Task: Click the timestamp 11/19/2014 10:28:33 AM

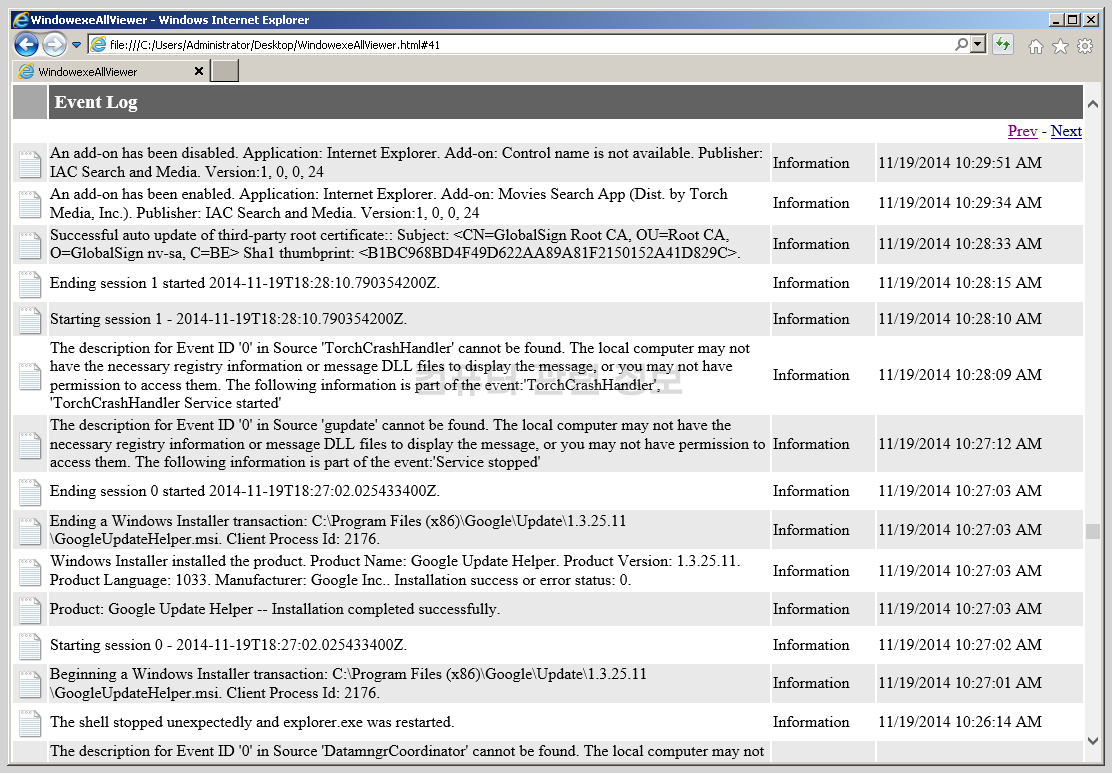Action: point(960,243)
